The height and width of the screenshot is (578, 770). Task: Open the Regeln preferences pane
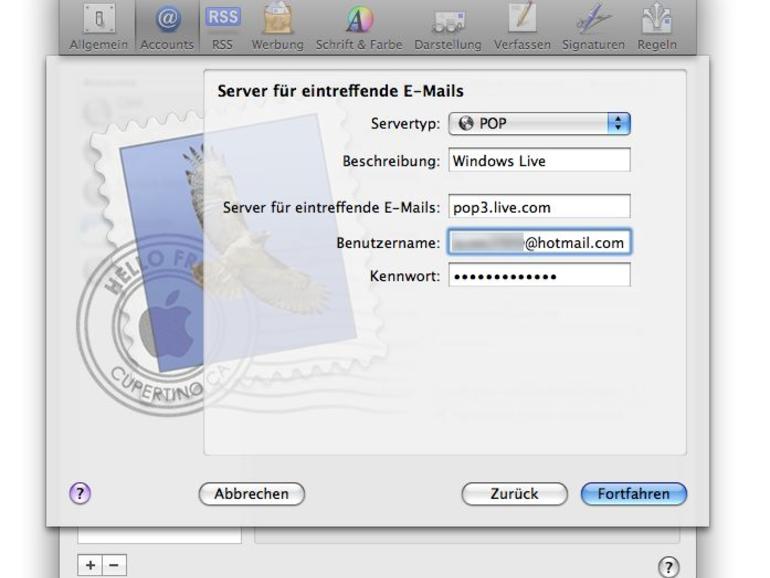tap(657, 27)
